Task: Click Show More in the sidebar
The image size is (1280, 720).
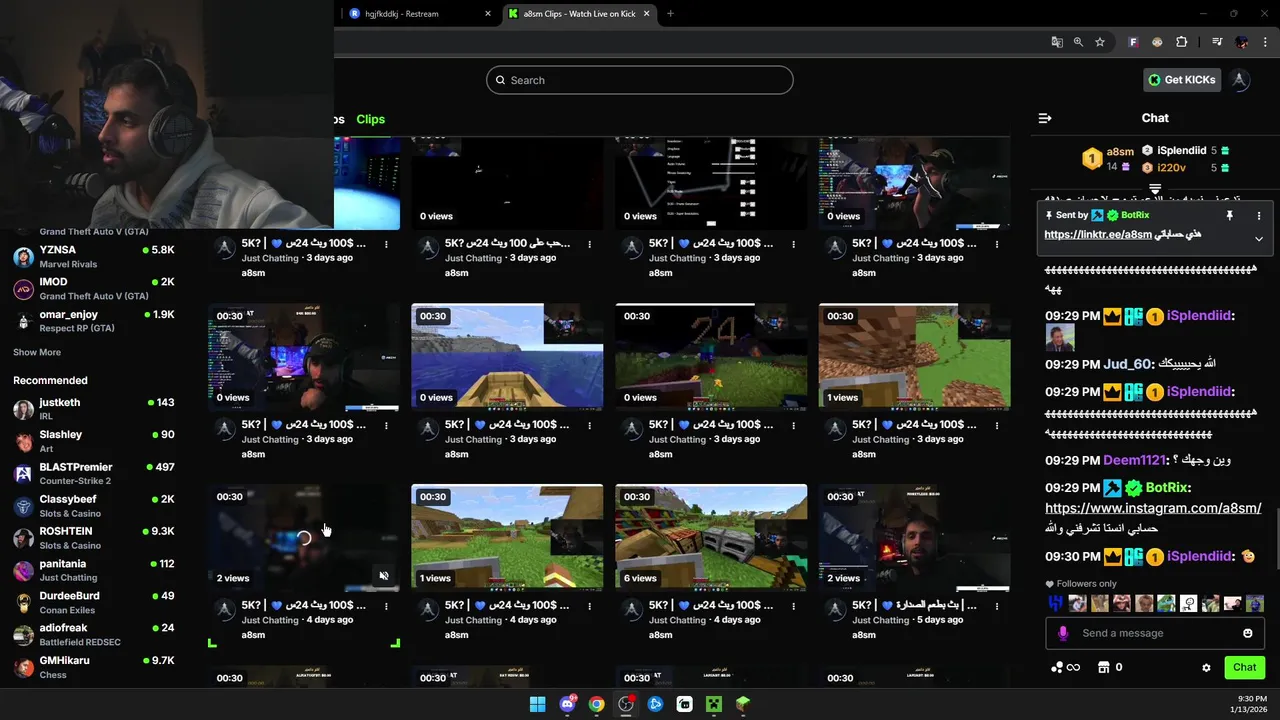Action: [37, 352]
